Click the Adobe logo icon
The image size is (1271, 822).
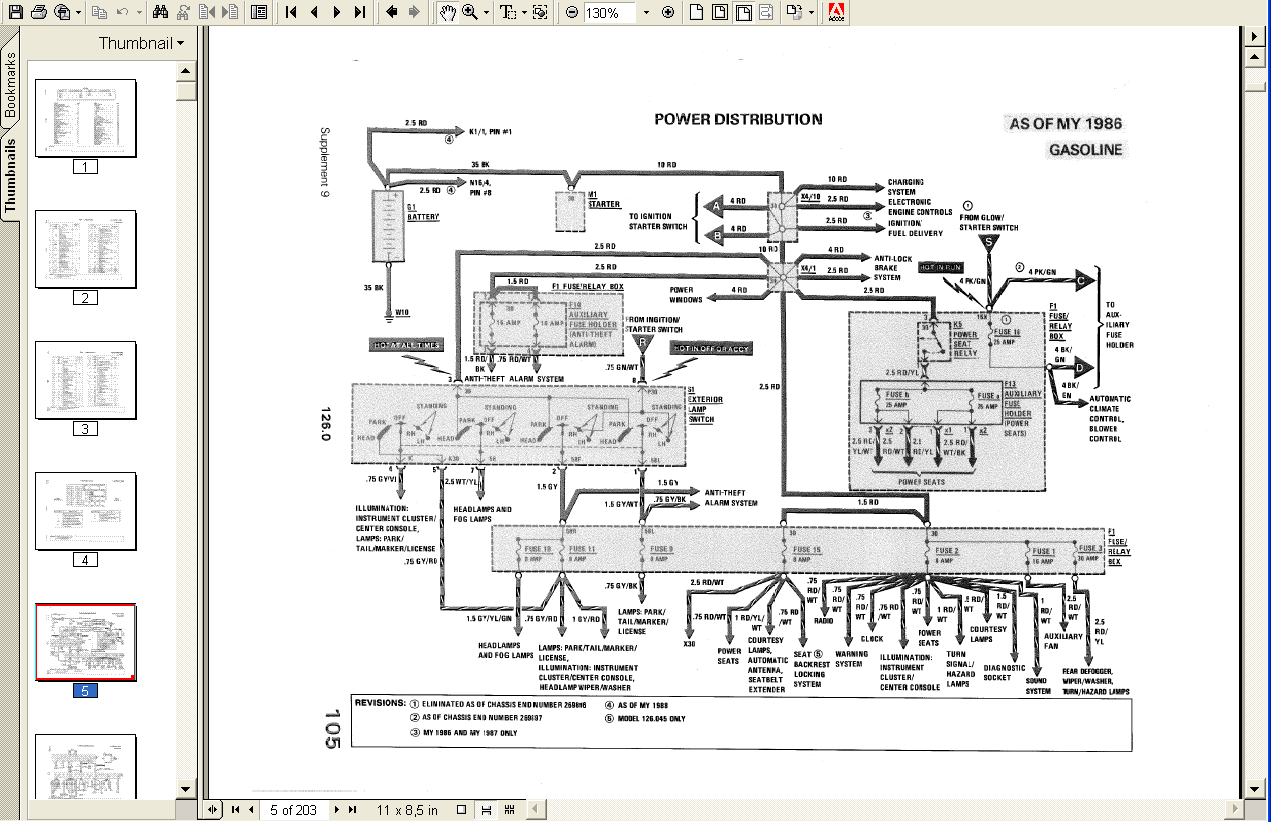point(837,12)
